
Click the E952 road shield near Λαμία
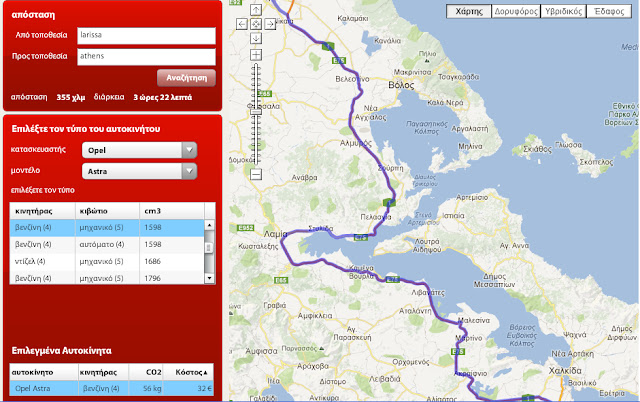pos(246,228)
